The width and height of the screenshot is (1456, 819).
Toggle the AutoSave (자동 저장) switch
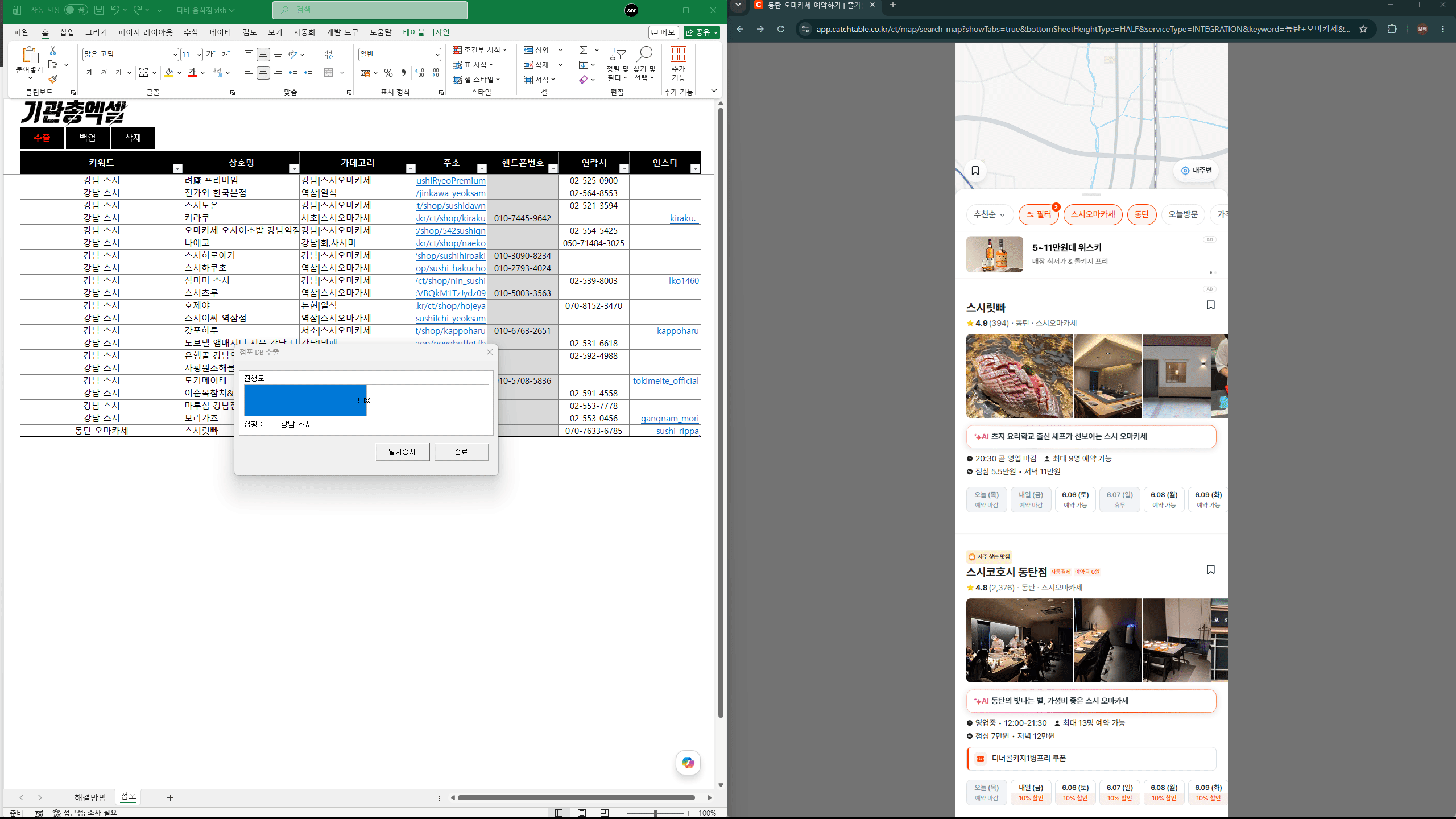[76, 10]
